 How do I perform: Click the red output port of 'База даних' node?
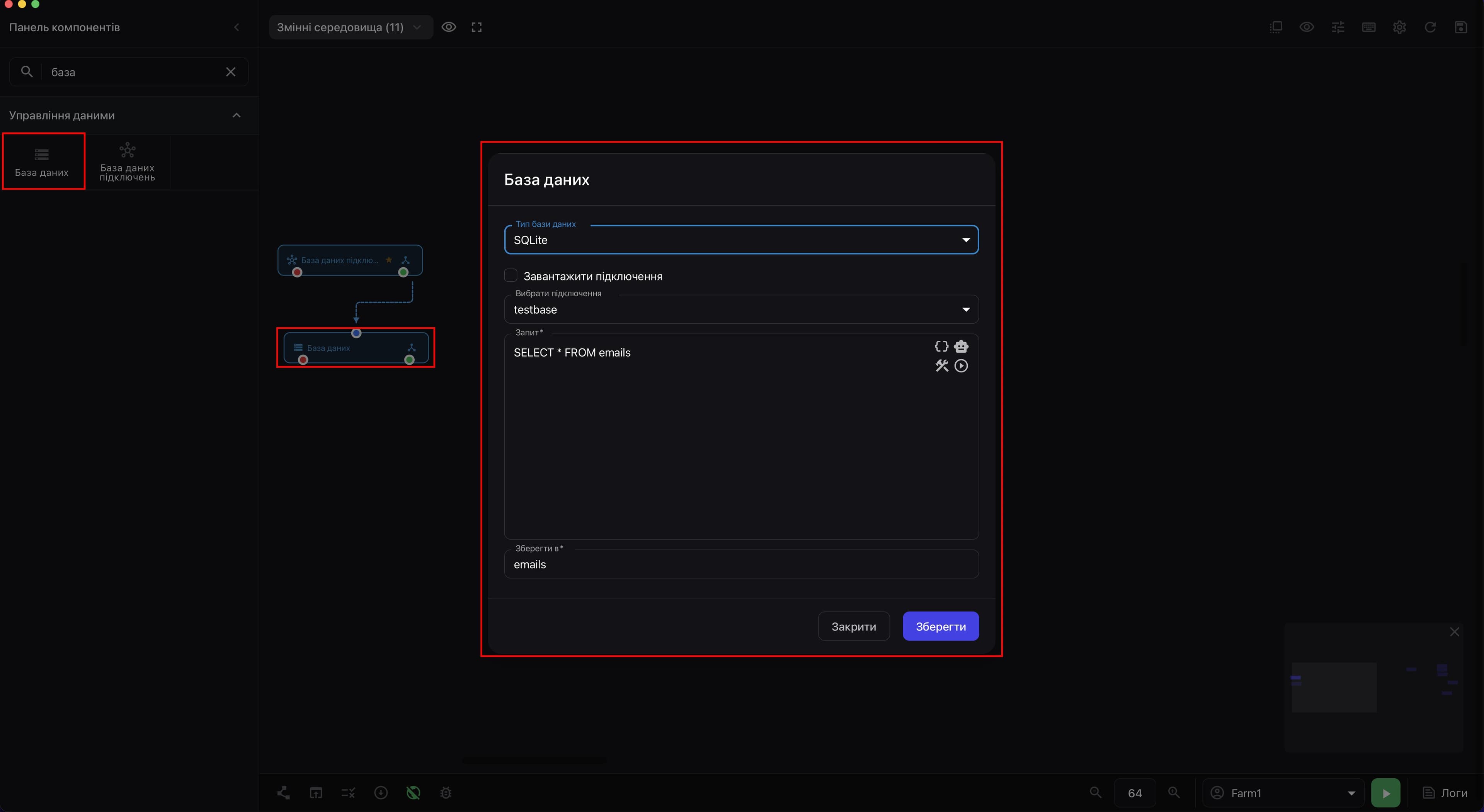pyautogui.click(x=303, y=360)
